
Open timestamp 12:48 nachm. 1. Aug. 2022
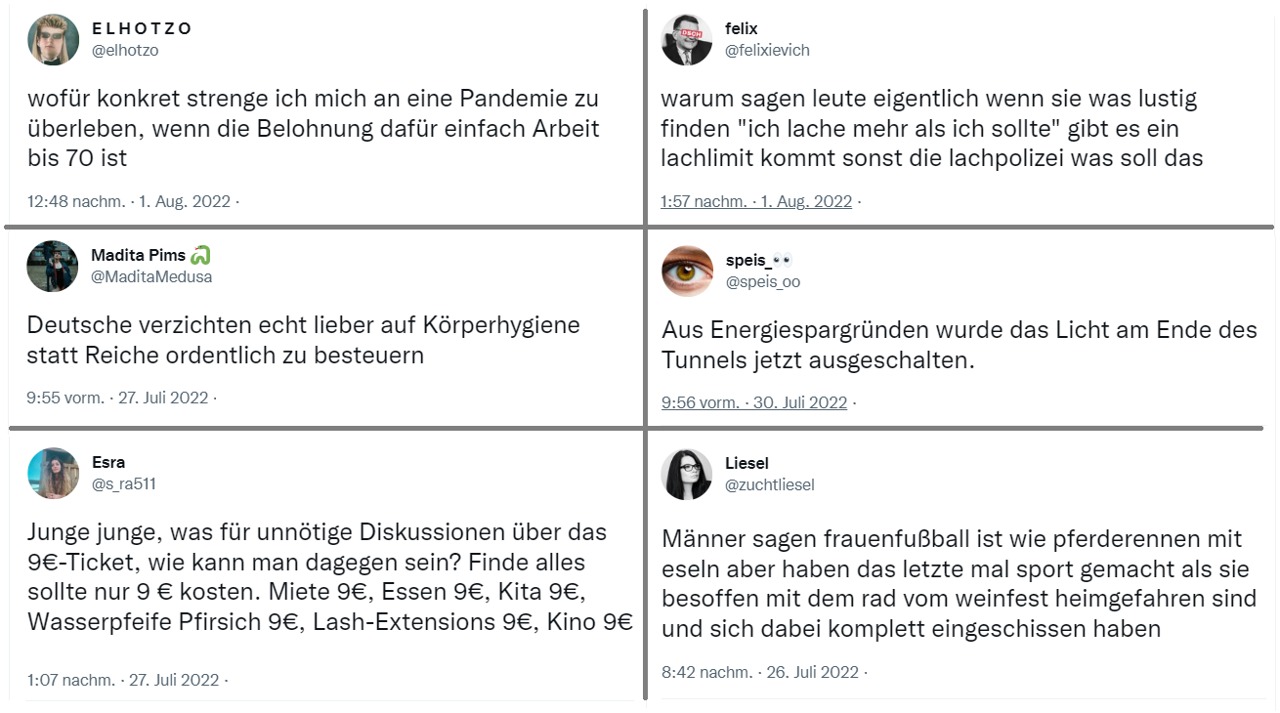[129, 201]
